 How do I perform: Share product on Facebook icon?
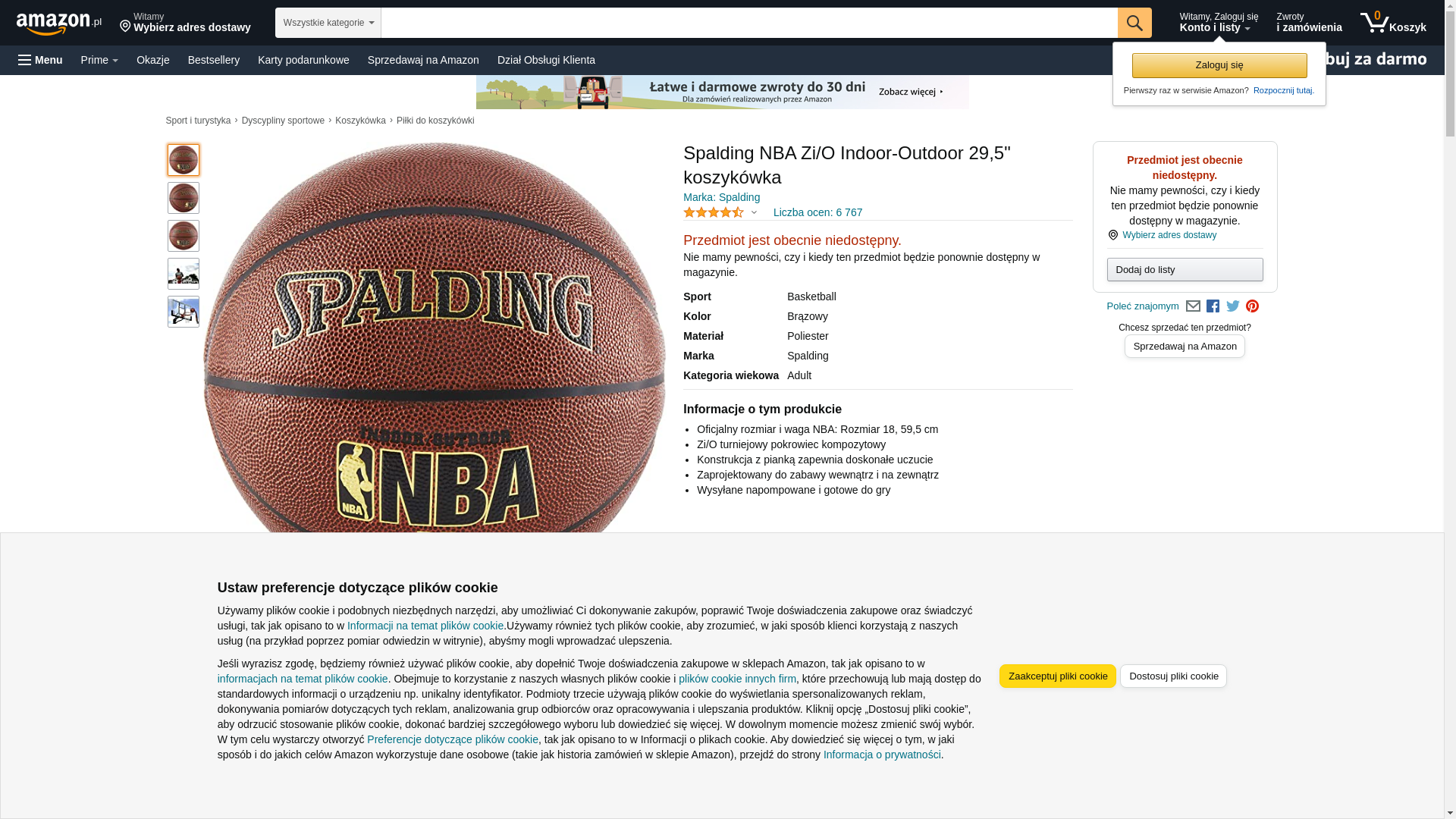[x=1213, y=306]
